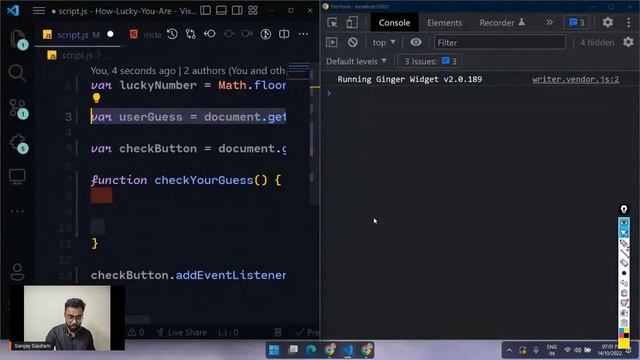This screenshot has width=640, height=360.
Task: Open the Search view in VS Code
Action: point(17,73)
